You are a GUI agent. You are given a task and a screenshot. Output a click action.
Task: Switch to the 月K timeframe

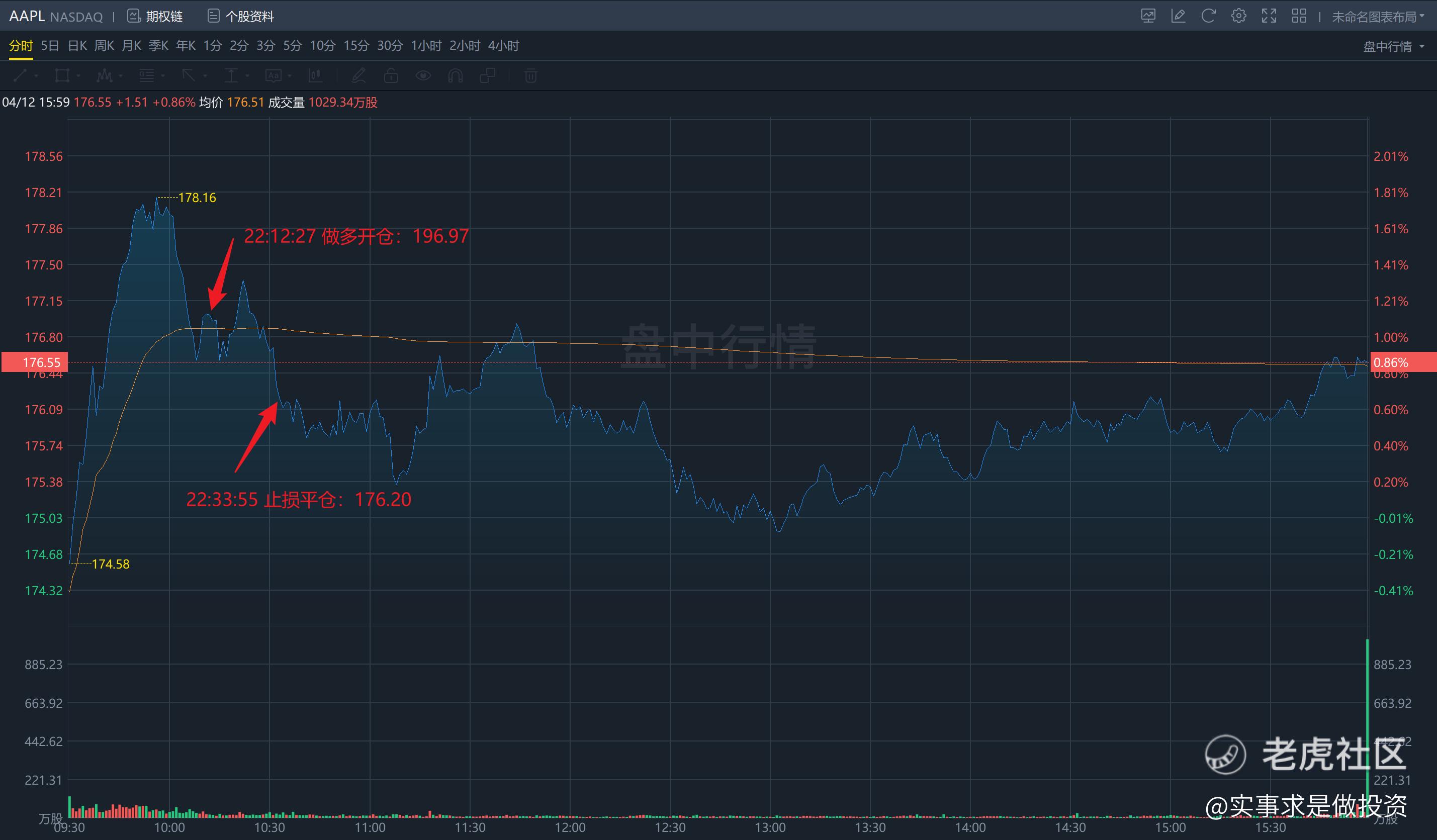tap(131, 46)
